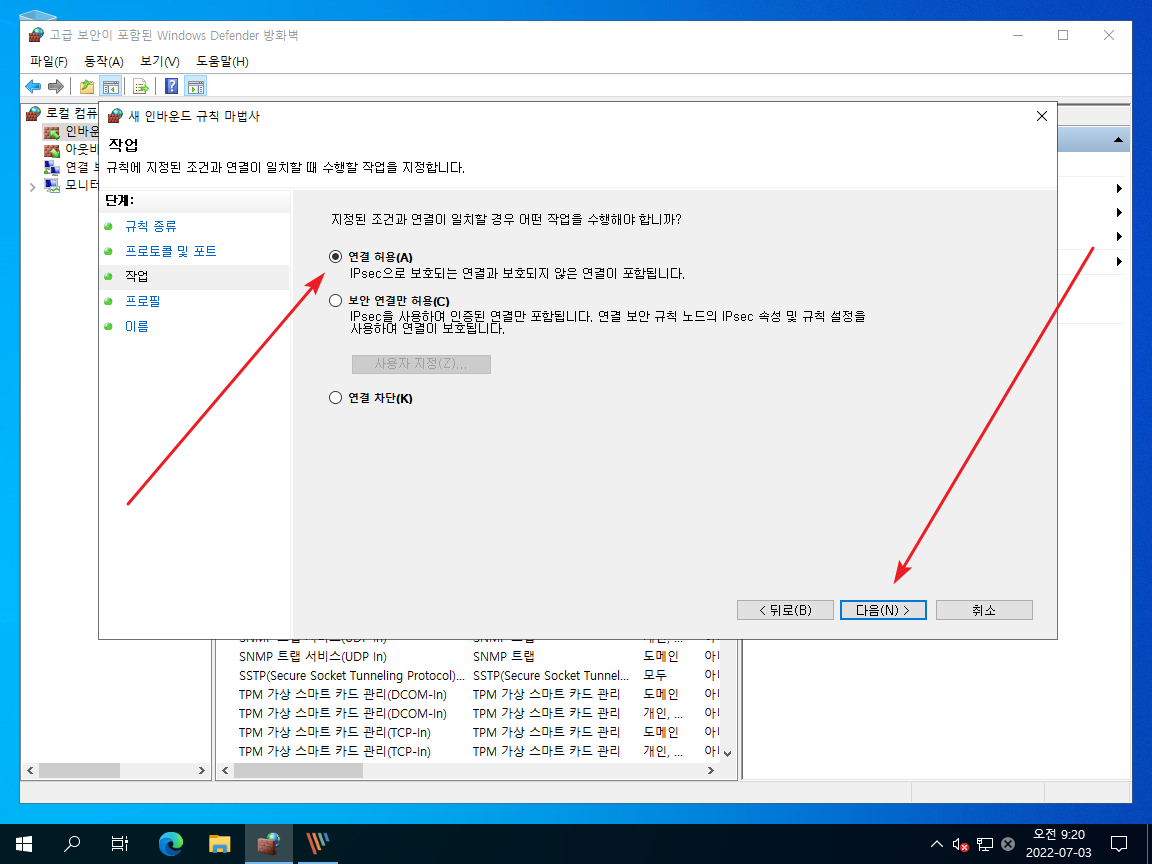Expand the first action pane submenu arrow
The image size is (1152, 864).
[x=1119, y=189]
